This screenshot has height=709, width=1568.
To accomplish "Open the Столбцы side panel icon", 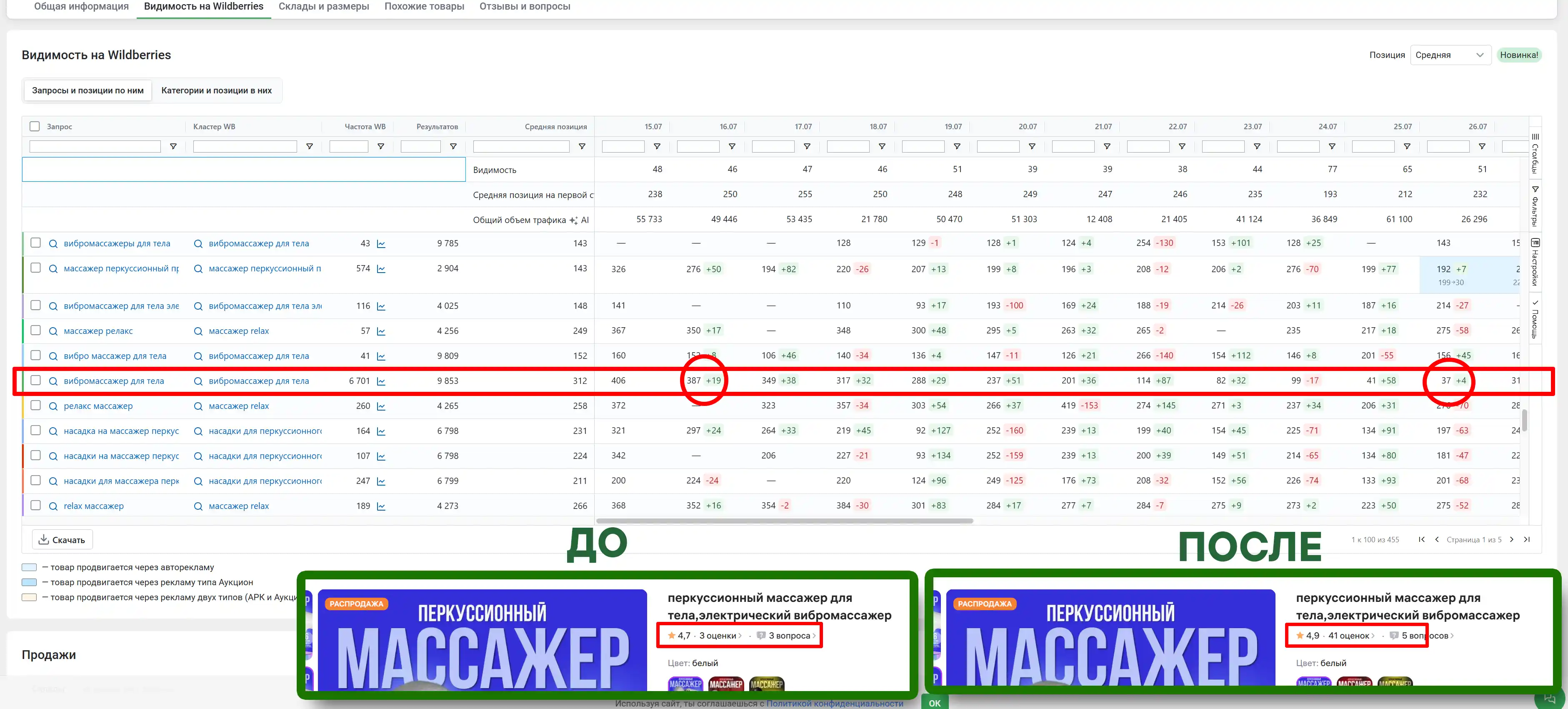I will [1535, 152].
